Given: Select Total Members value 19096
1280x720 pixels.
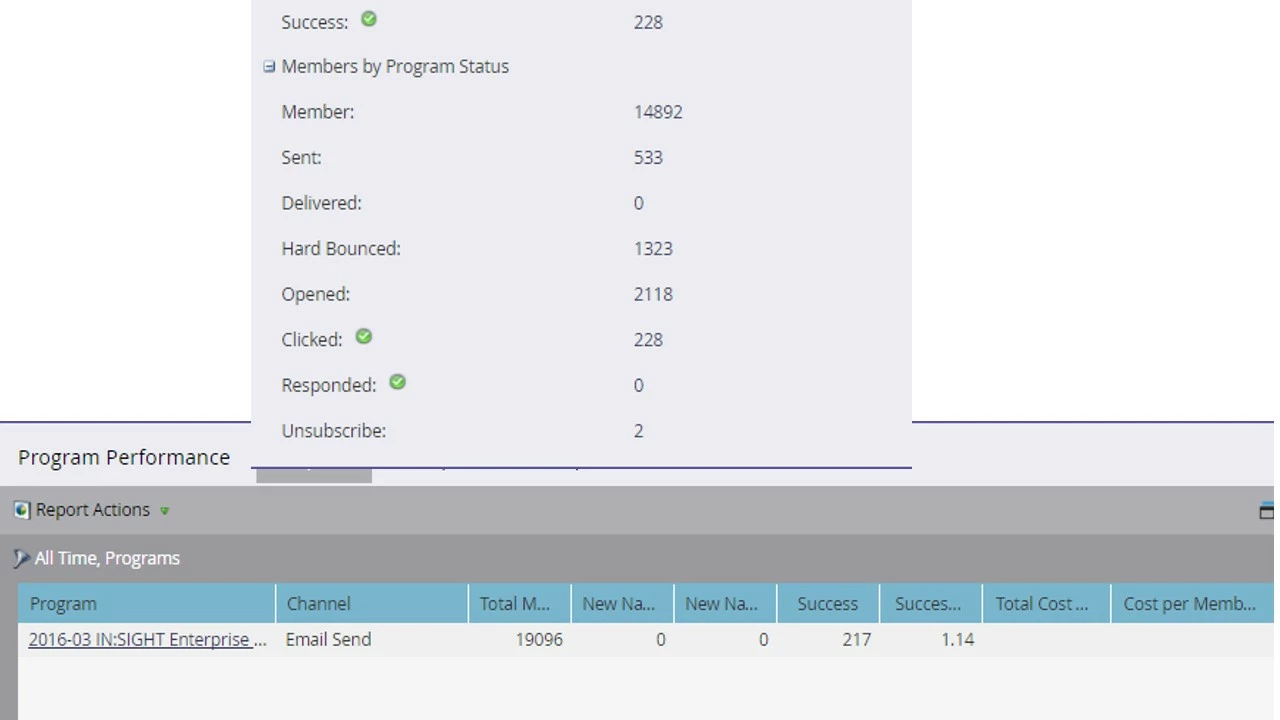Looking at the screenshot, I should tap(539, 640).
